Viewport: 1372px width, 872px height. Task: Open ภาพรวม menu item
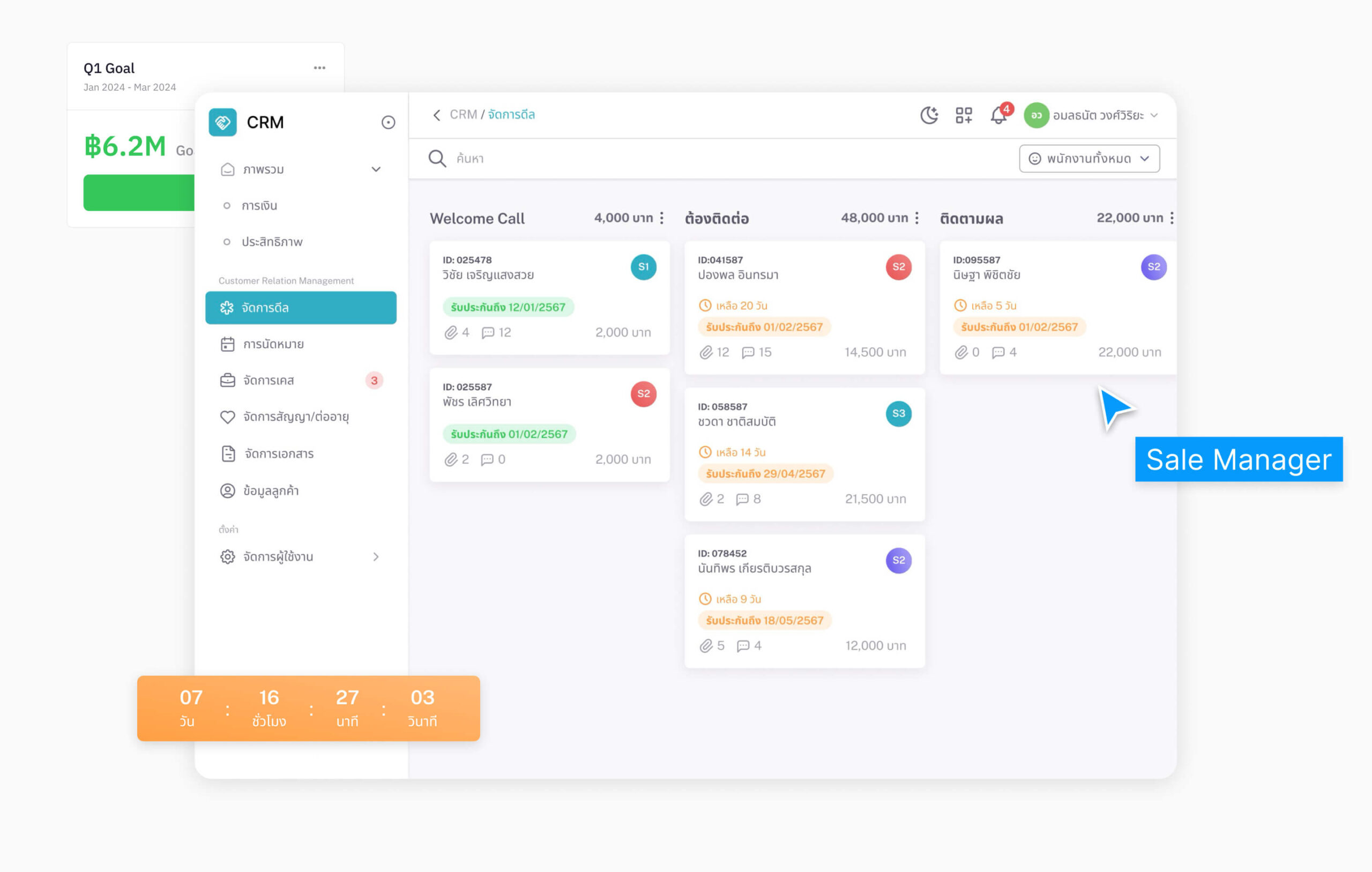coord(301,169)
